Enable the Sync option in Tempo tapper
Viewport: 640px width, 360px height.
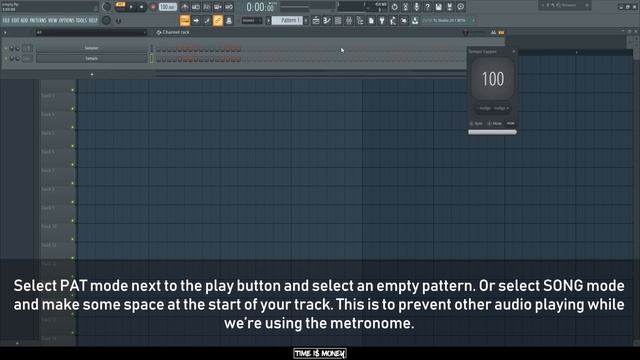[x=476, y=123]
